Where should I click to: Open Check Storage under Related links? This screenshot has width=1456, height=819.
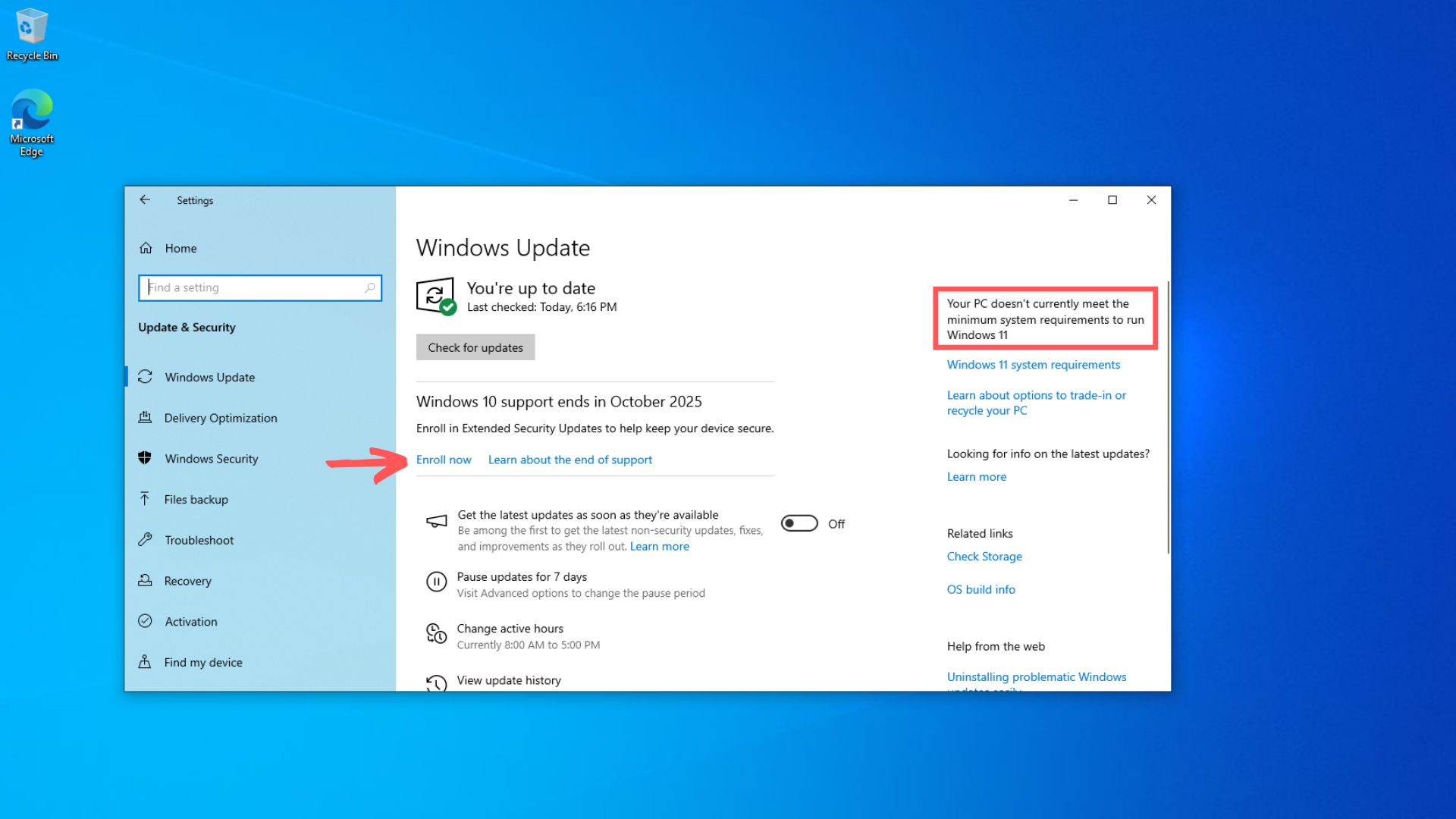[984, 556]
